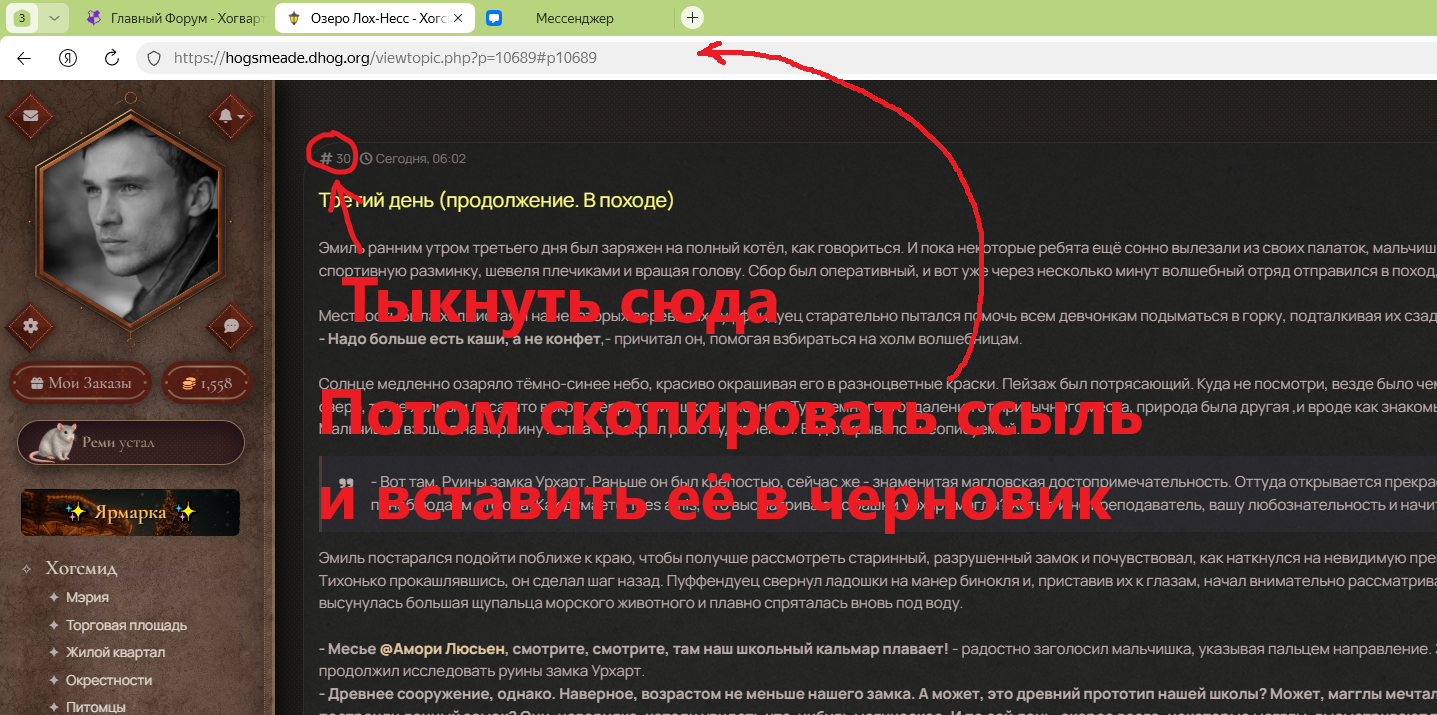Click the Ярмарка banner
Image resolution: width=1437 pixels, height=715 pixels.
(x=130, y=512)
